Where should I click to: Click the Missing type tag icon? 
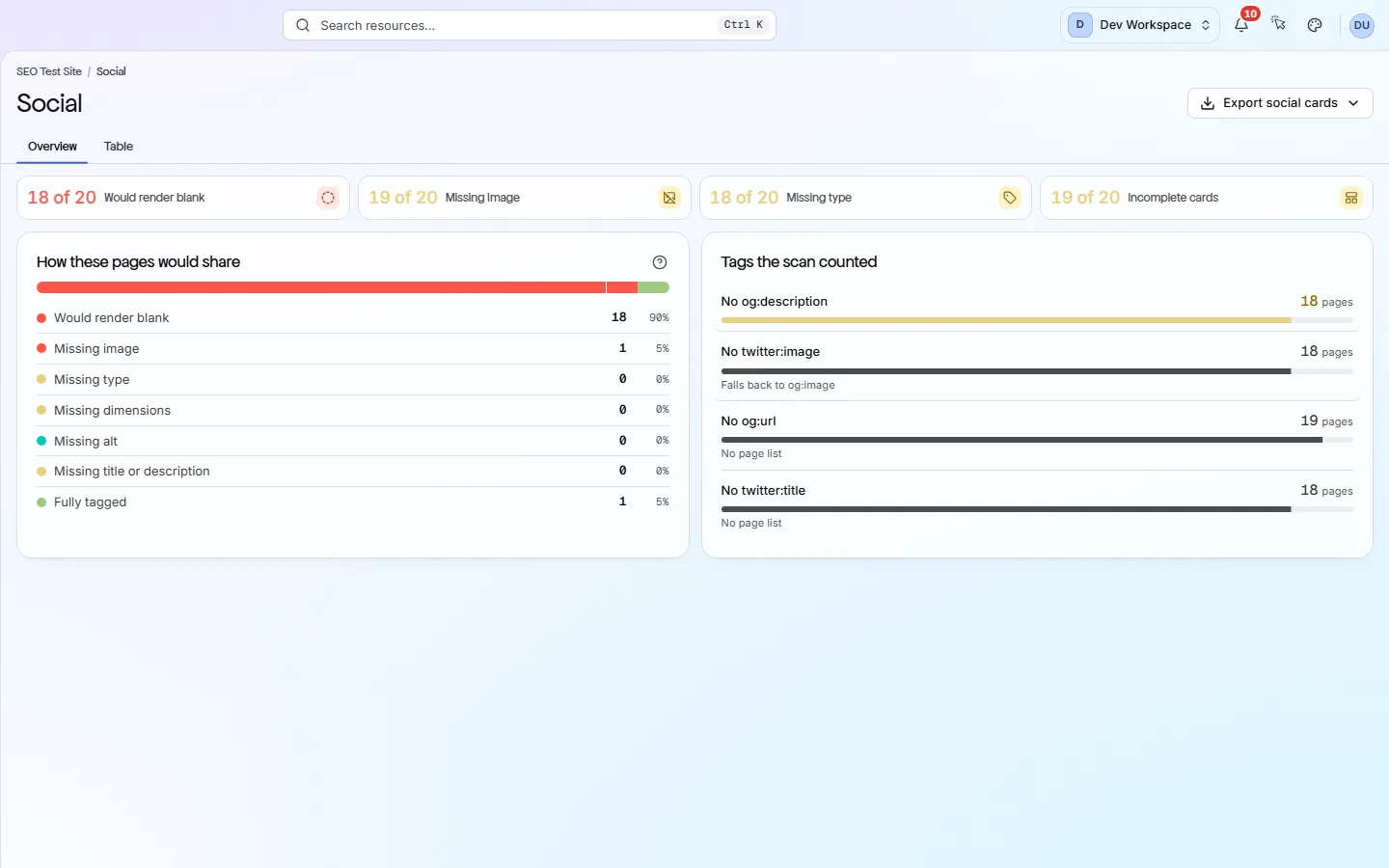point(1010,198)
